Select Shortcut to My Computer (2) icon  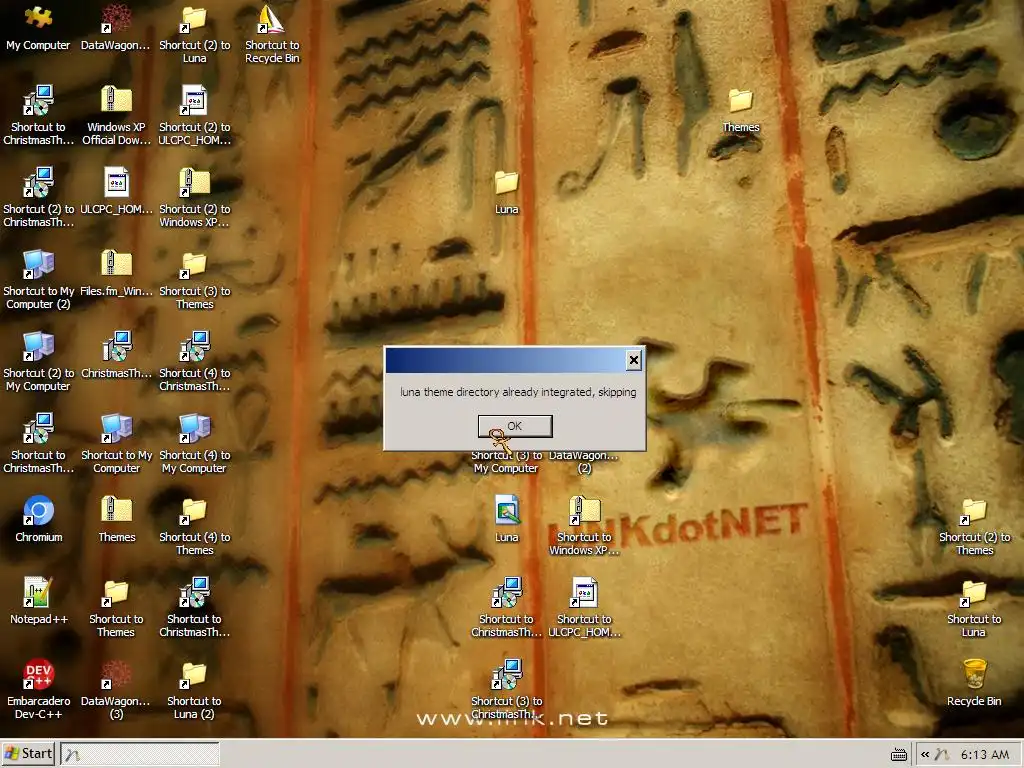click(x=39, y=280)
